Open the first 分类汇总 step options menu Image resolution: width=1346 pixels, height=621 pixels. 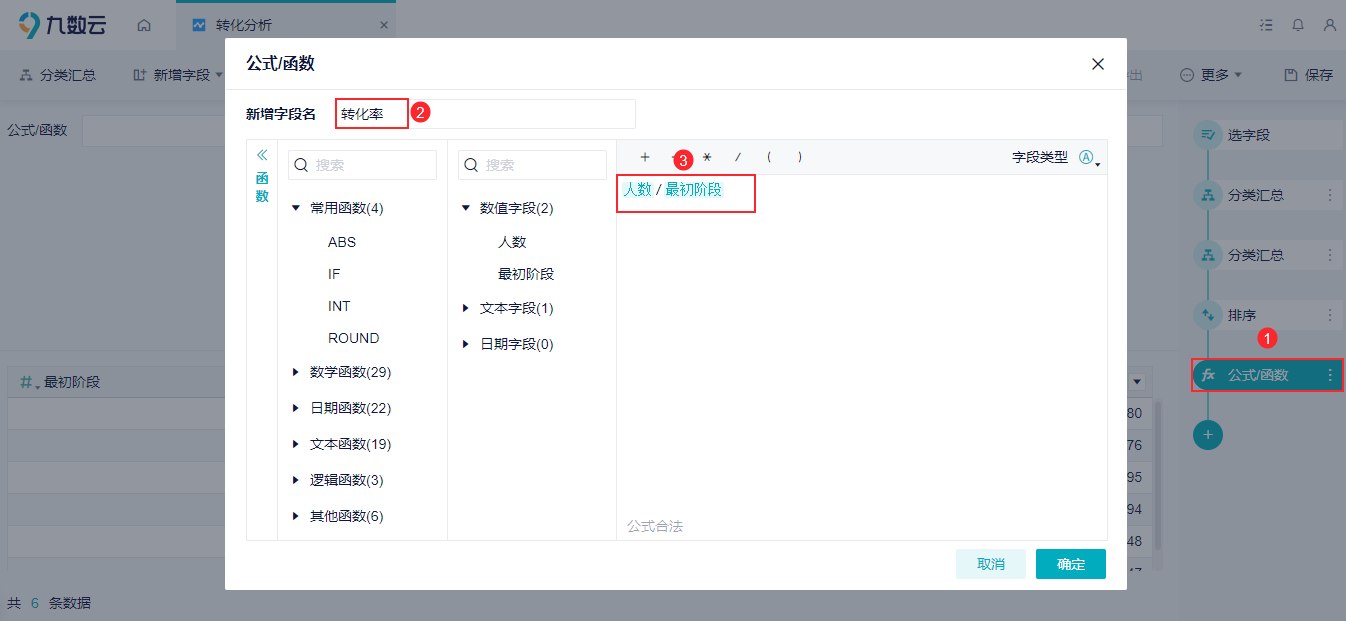(1330, 195)
